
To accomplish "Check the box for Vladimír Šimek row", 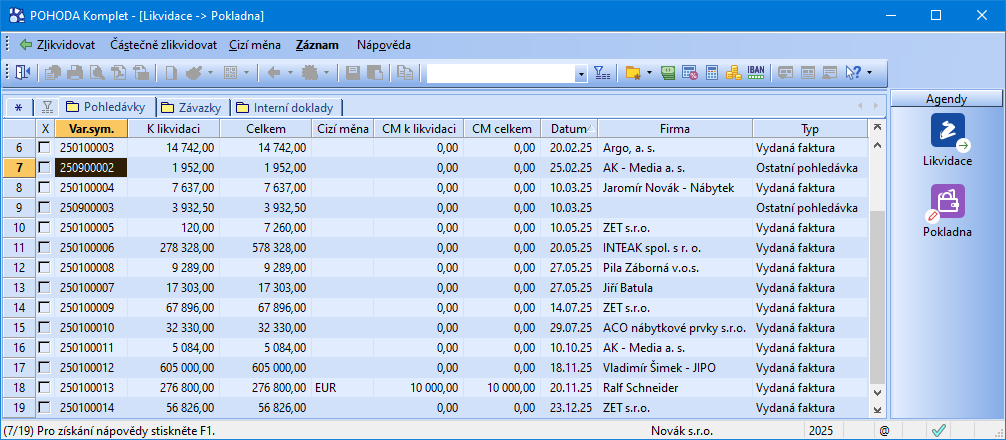I will [x=44, y=368].
